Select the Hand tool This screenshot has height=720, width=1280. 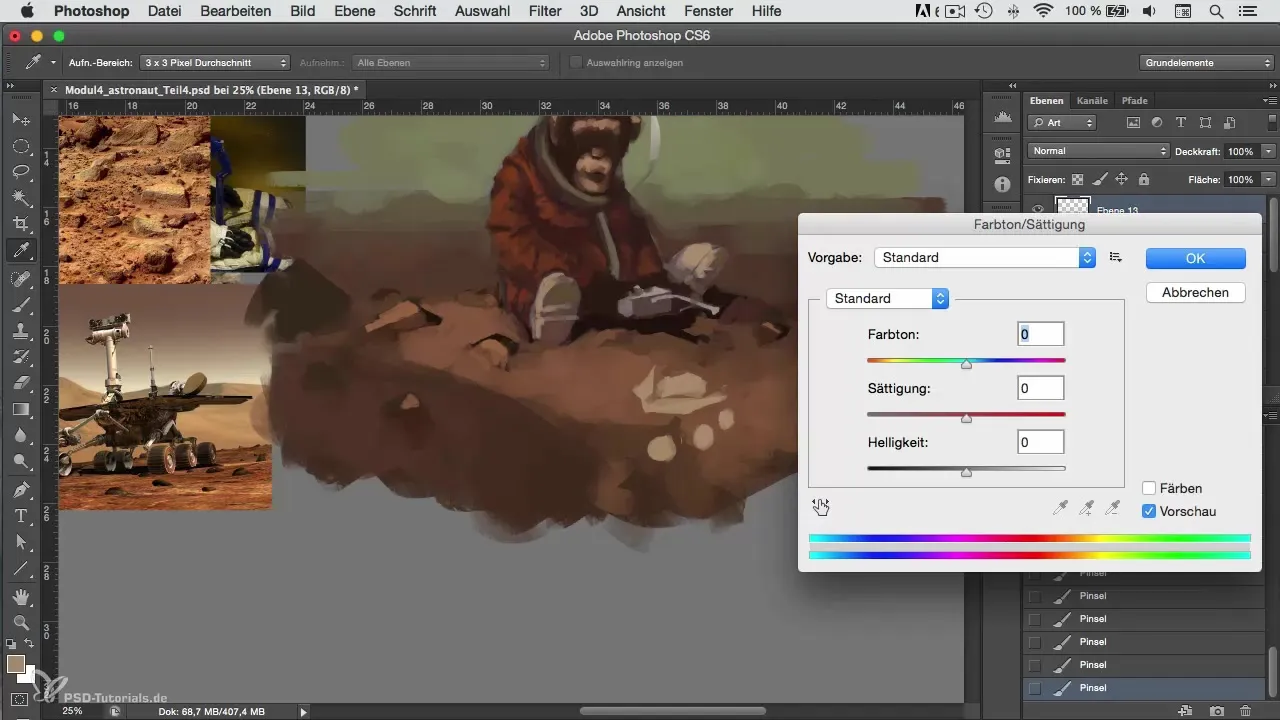pos(20,597)
